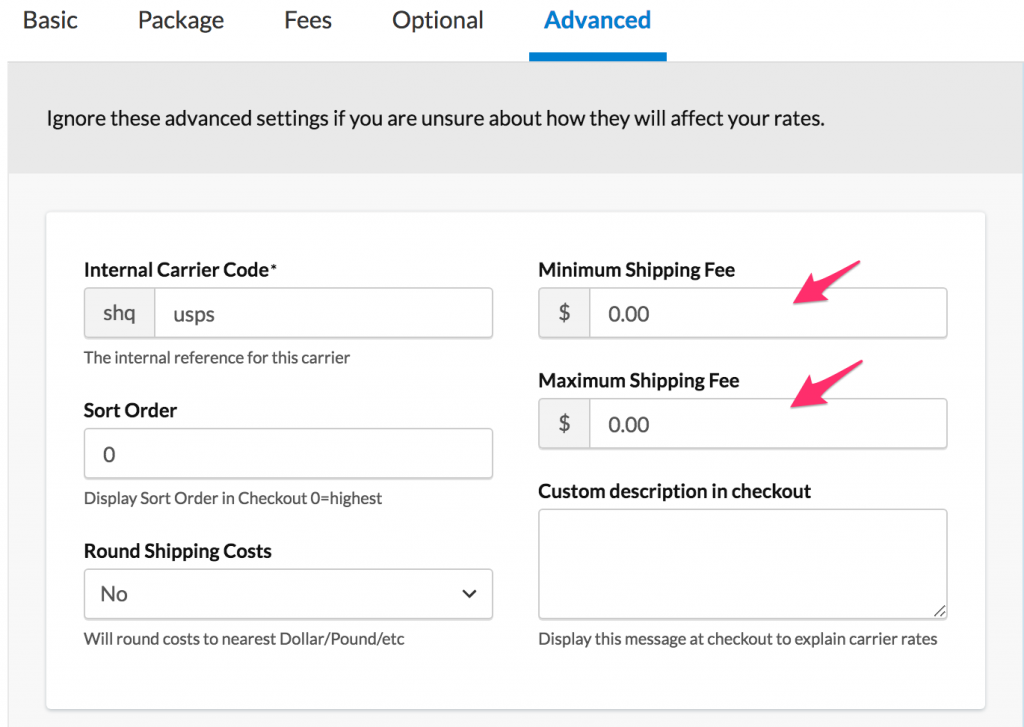Click inside the Custom description textarea
Viewport: 1024px width, 727px height.
(x=742, y=564)
